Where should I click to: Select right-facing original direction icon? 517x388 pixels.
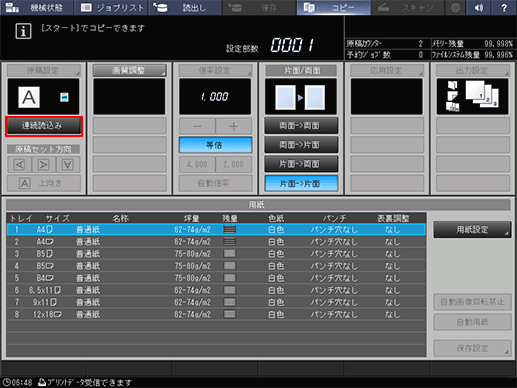(44, 165)
